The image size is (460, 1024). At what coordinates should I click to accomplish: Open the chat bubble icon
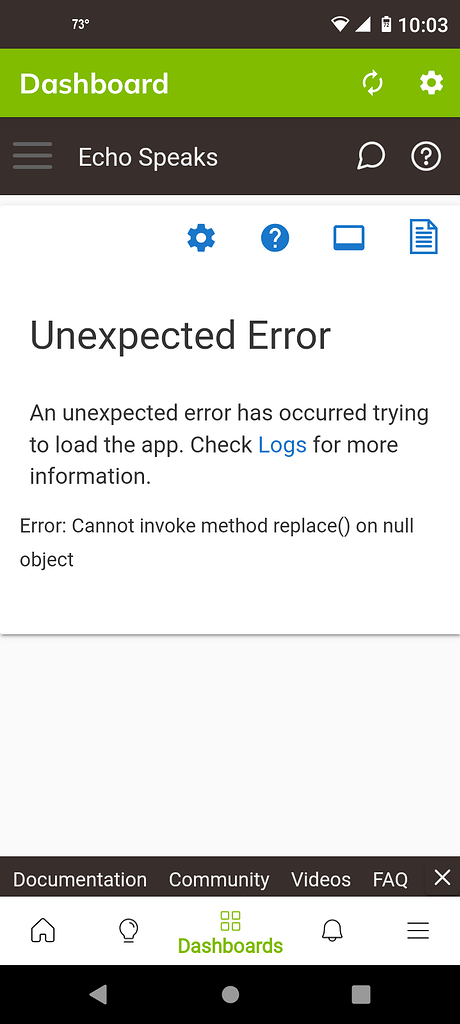coord(370,157)
